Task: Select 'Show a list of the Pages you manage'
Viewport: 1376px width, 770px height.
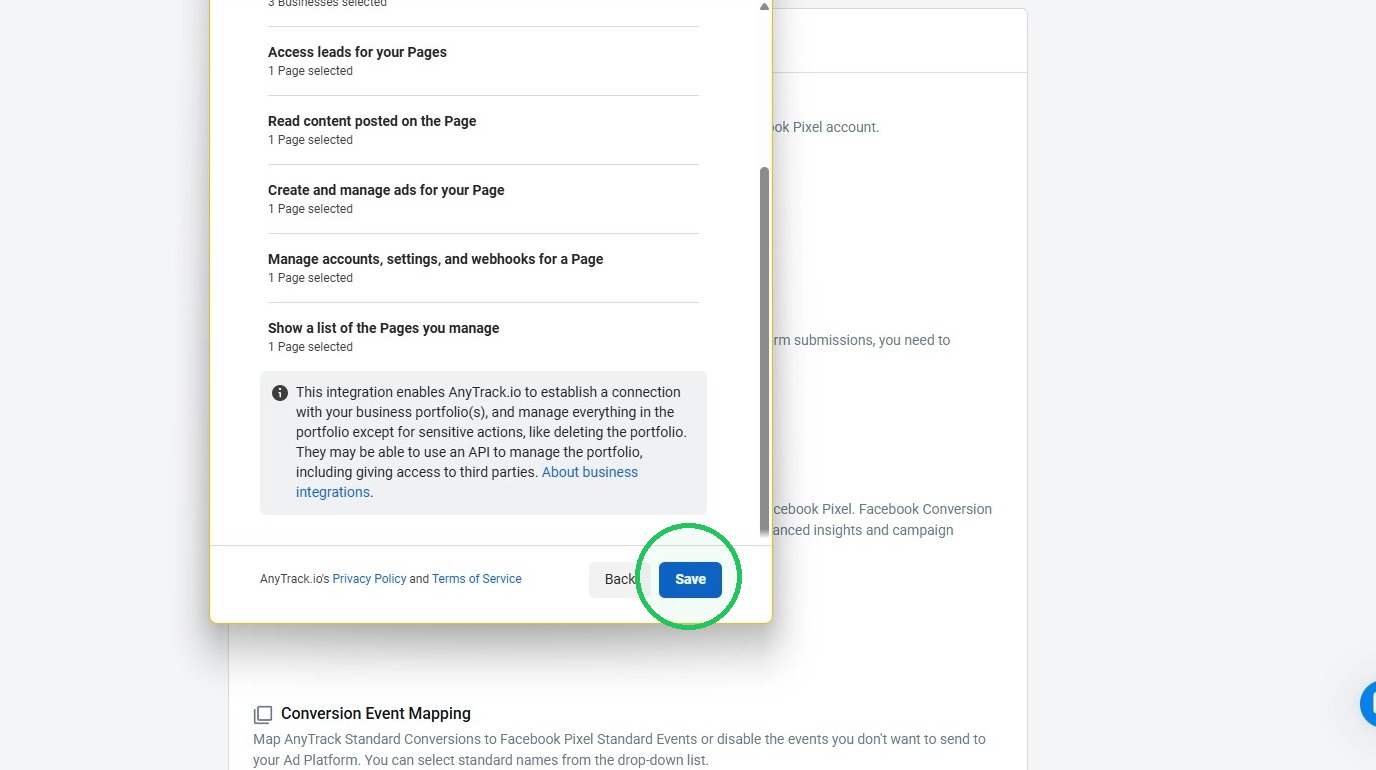Action: (x=483, y=337)
